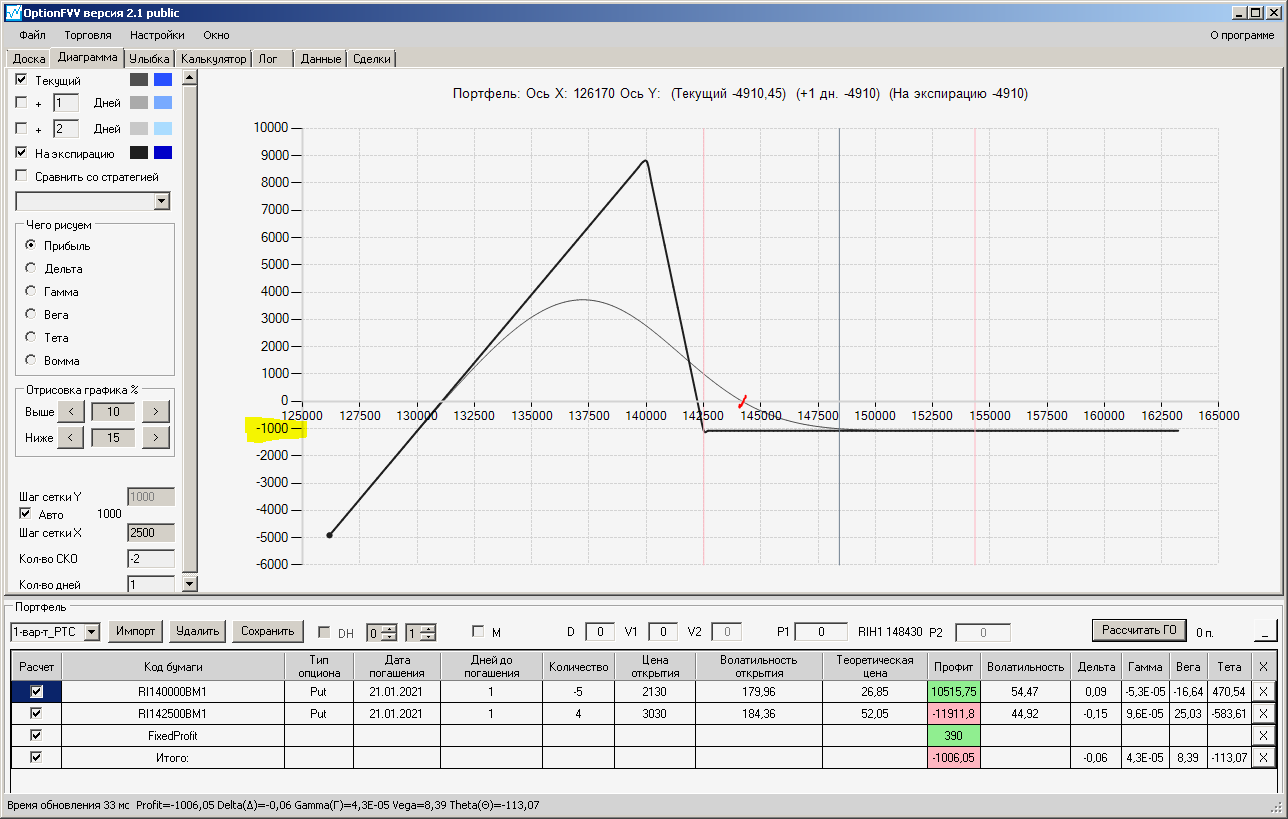Switch to the 'Калькулятор' tab
The height and width of the screenshot is (819, 1288).
coord(213,59)
